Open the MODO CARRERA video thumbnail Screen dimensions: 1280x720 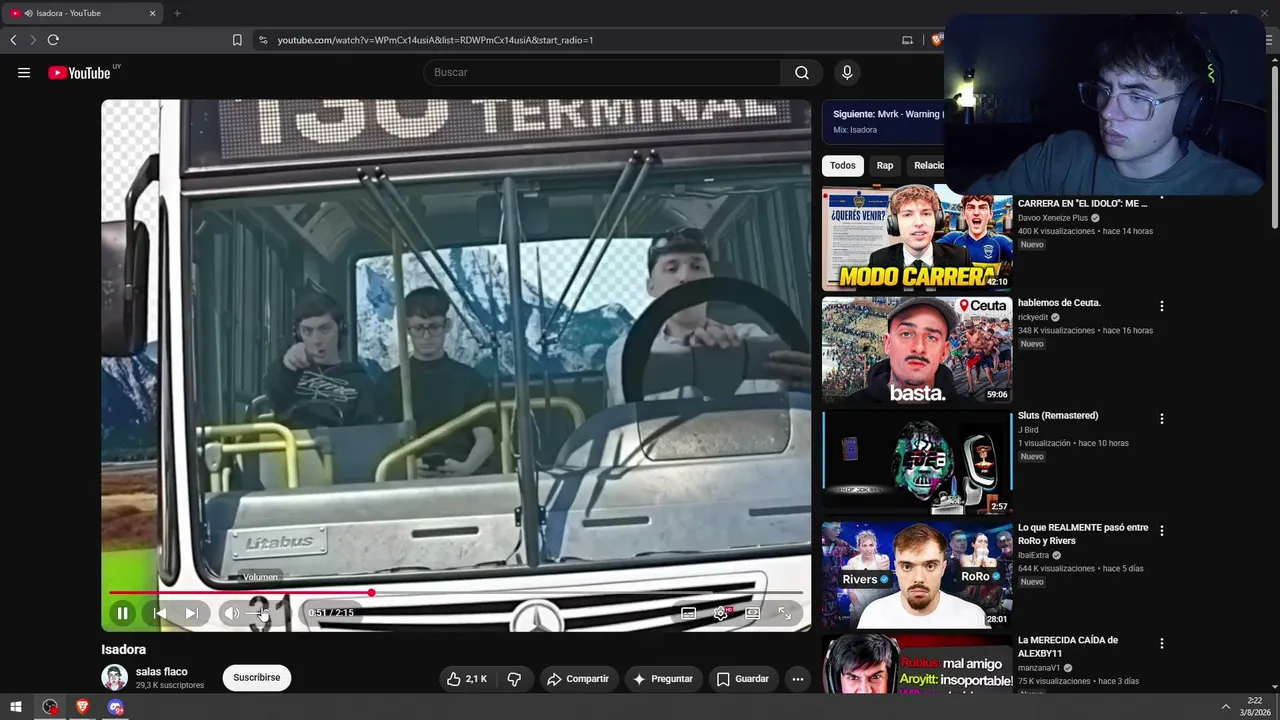click(917, 238)
